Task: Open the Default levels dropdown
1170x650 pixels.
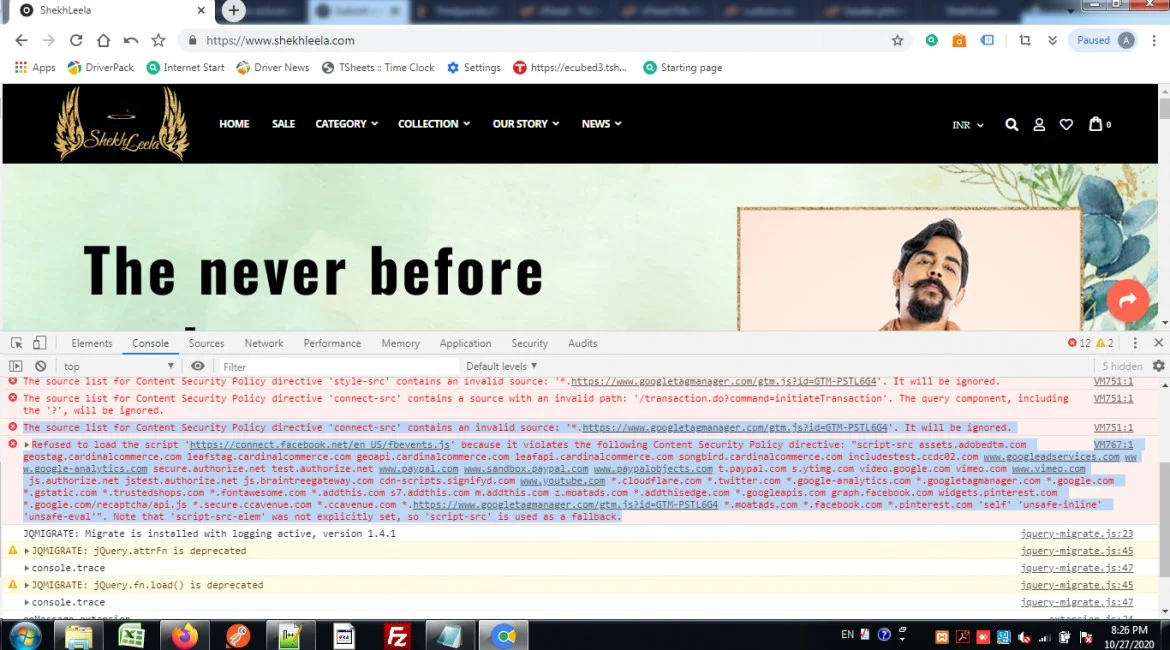Action: pos(501,366)
